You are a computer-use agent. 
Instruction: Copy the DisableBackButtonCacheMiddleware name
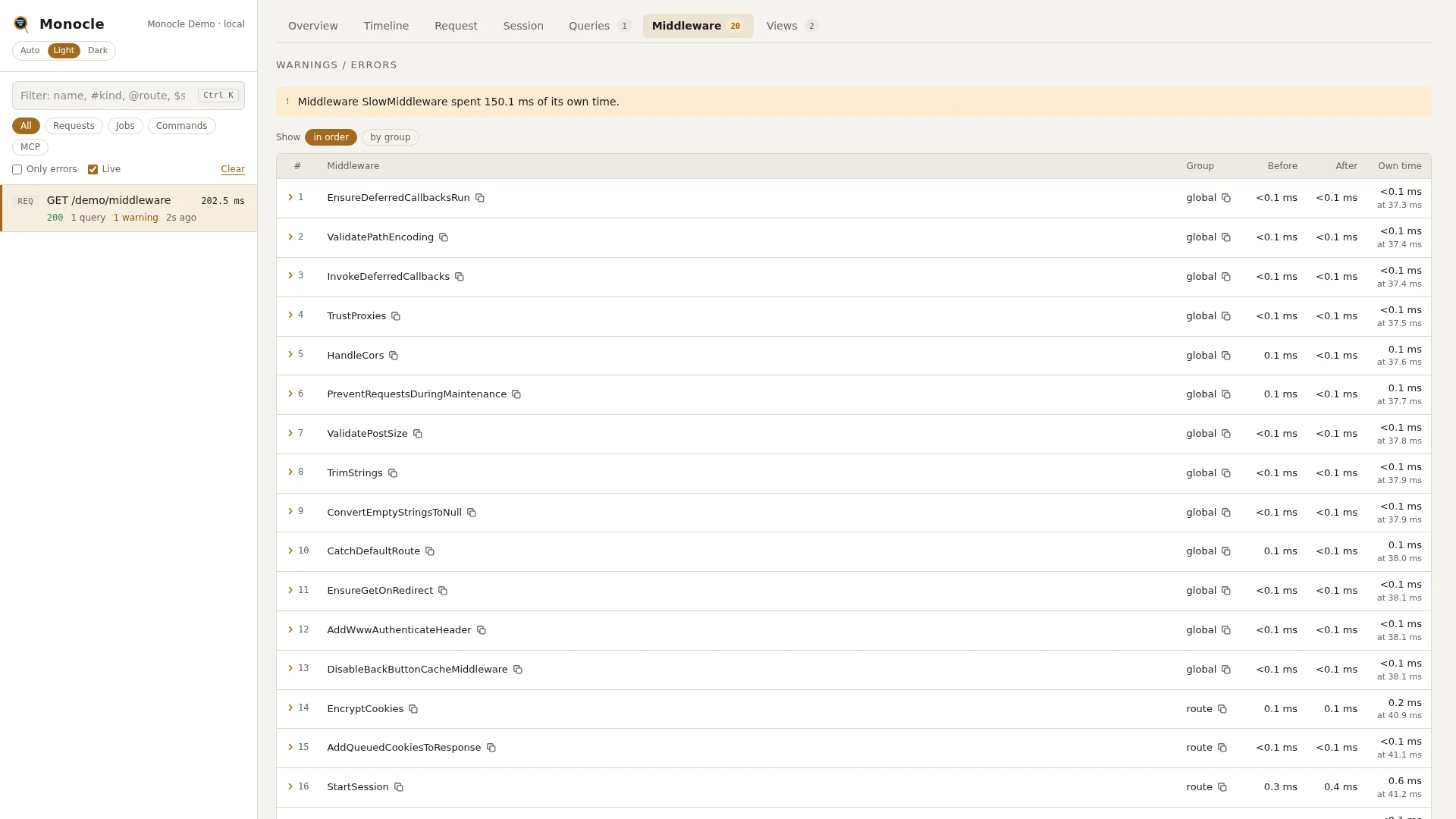(518, 670)
